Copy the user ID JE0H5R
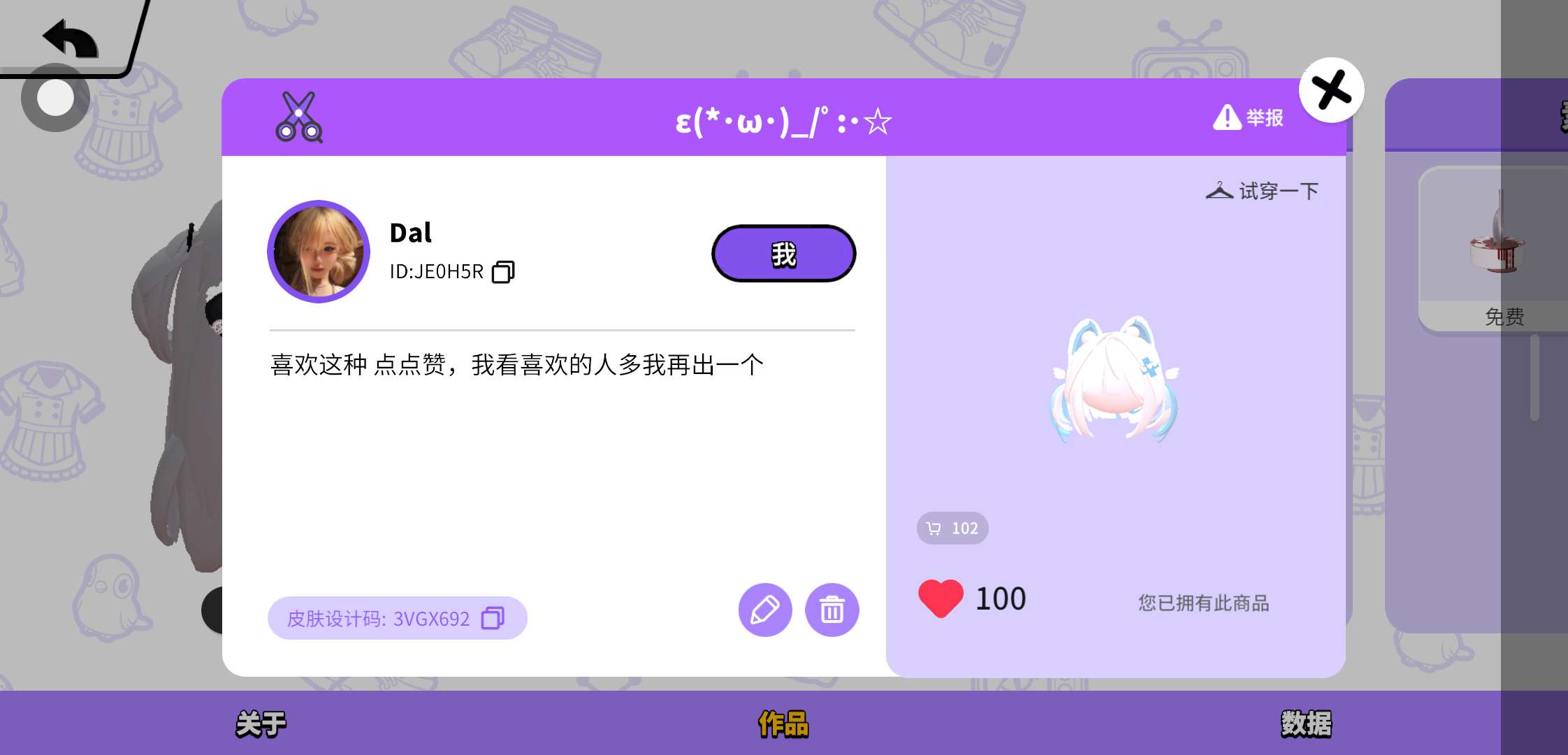The height and width of the screenshot is (755, 1568). click(503, 272)
